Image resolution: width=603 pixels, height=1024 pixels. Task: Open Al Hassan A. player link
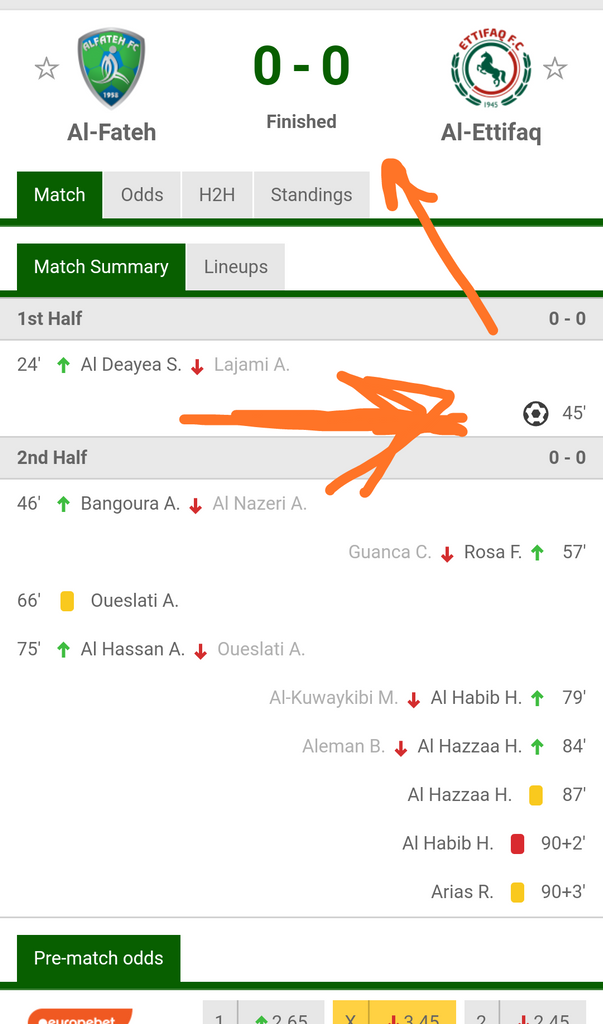(x=133, y=650)
